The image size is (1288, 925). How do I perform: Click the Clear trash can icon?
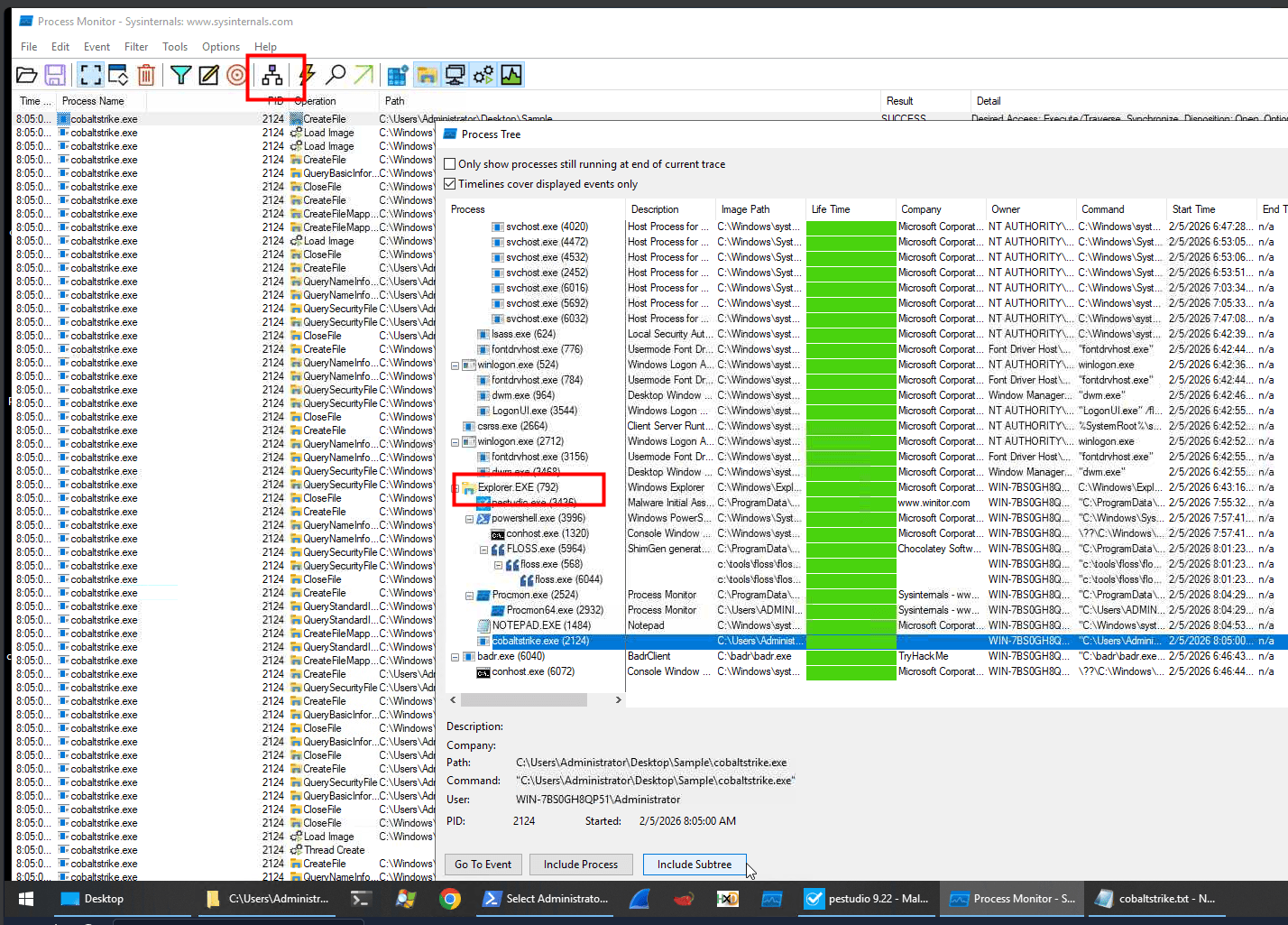pyautogui.click(x=146, y=76)
